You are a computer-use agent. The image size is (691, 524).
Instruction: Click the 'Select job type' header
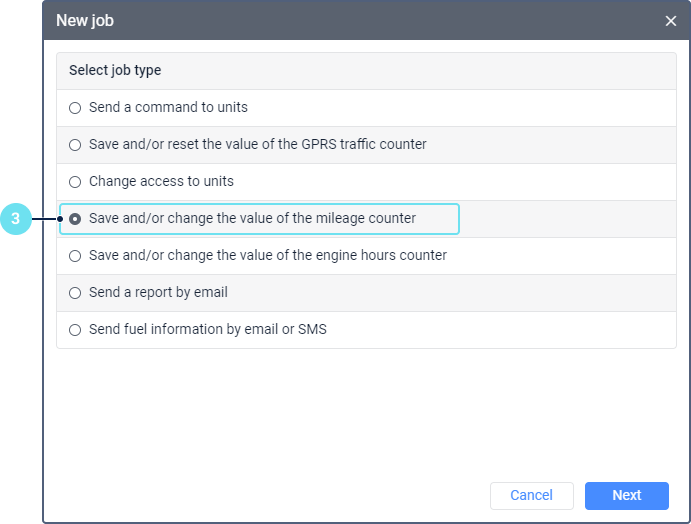pos(115,71)
